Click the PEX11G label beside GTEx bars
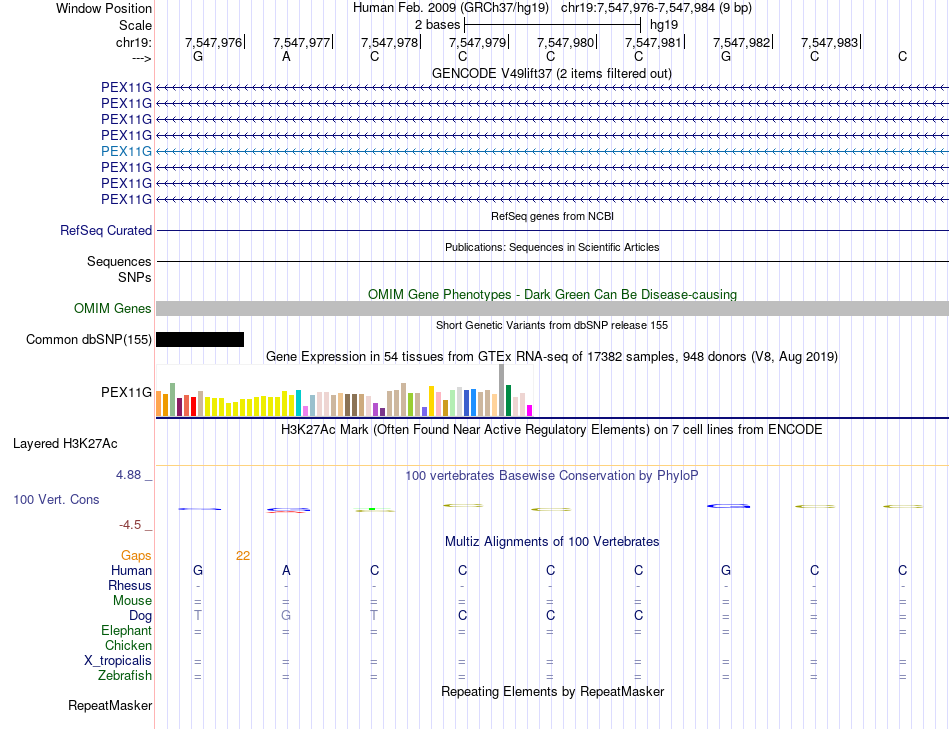The image size is (950, 729). [126, 393]
